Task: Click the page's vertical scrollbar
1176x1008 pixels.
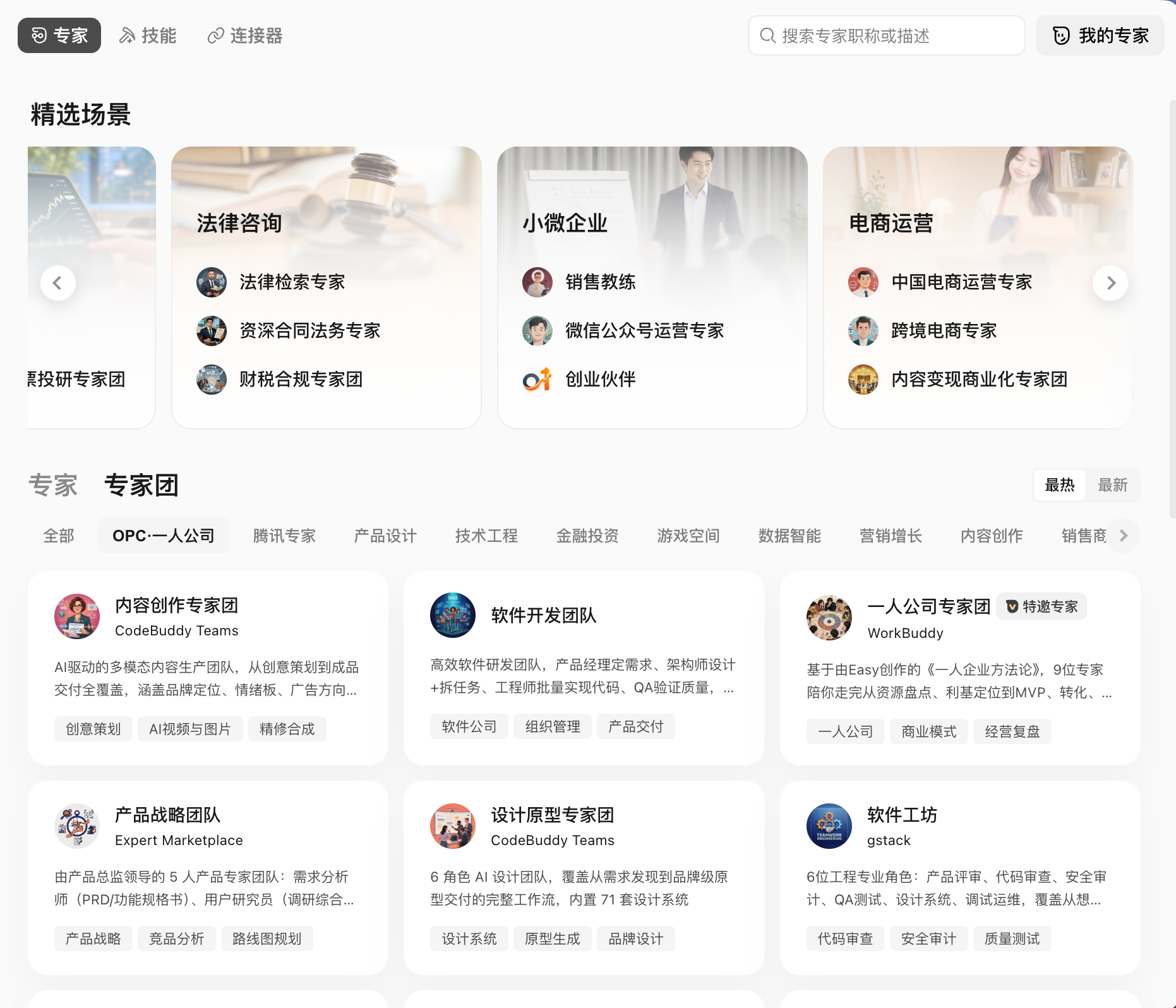Action: [1172, 309]
